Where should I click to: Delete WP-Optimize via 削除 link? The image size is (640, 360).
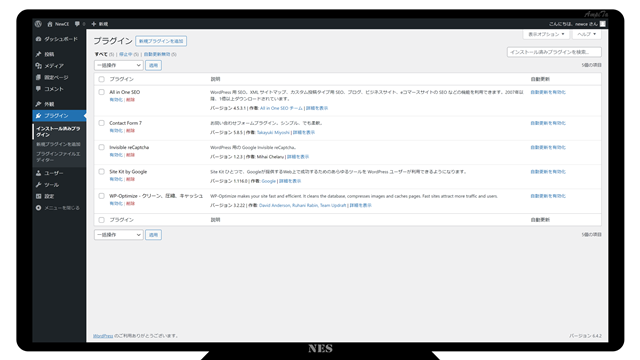pos(130,203)
